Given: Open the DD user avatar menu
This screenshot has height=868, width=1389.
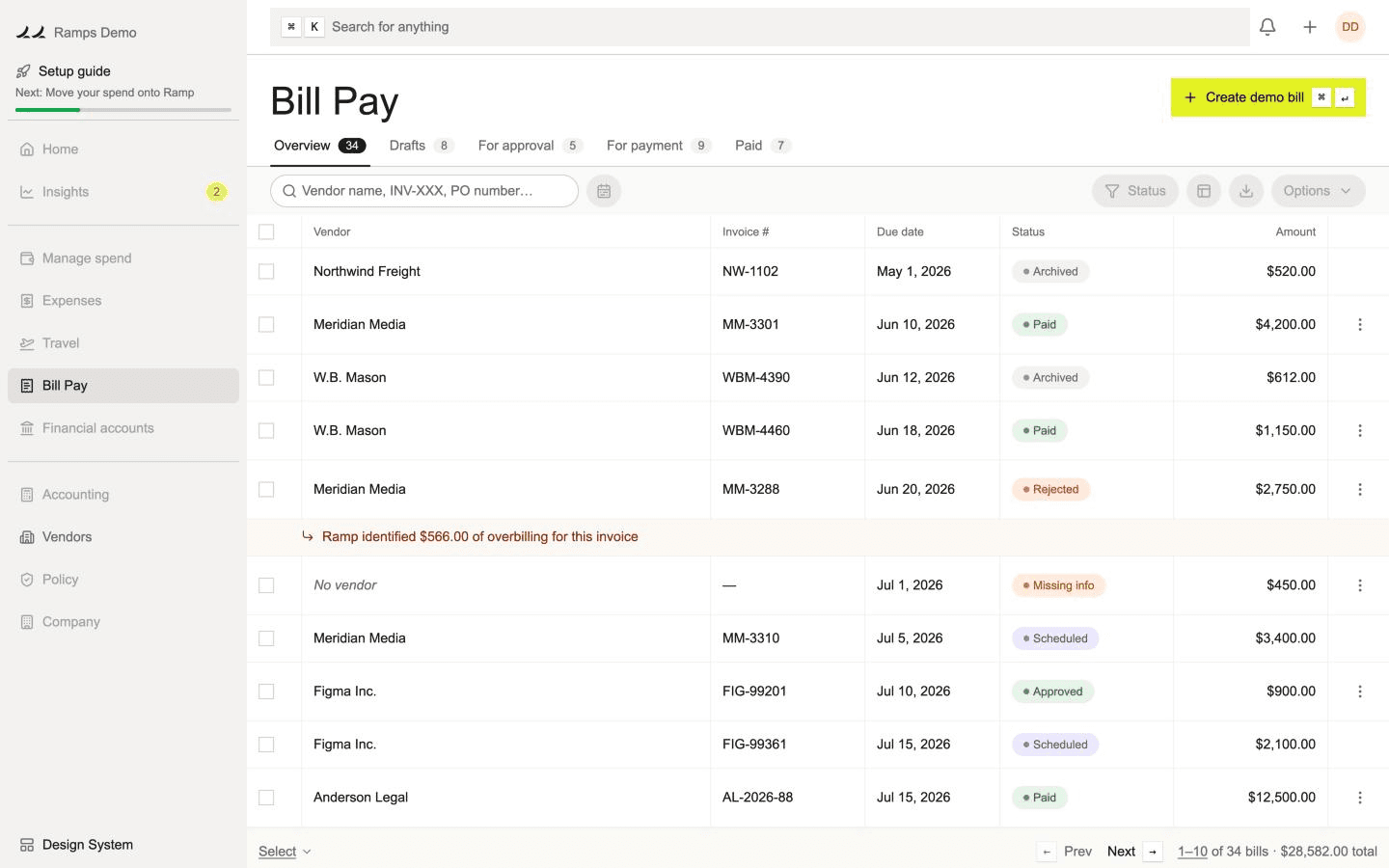Looking at the screenshot, I should [1350, 27].
